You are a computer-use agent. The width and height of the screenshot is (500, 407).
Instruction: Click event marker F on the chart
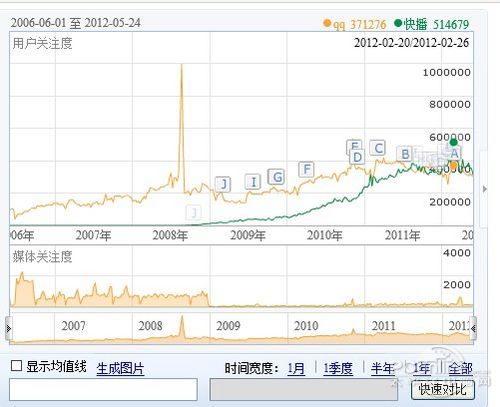(307, 169)
